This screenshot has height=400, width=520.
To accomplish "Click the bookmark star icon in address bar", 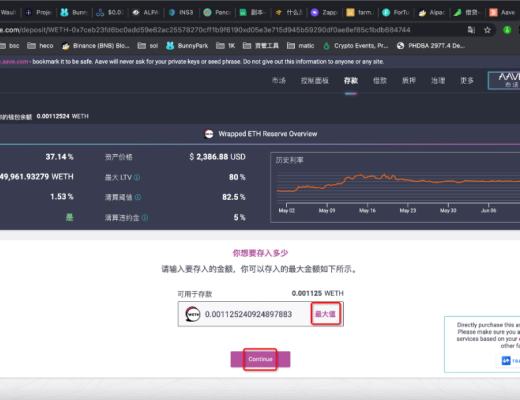I will pos(487,30).
